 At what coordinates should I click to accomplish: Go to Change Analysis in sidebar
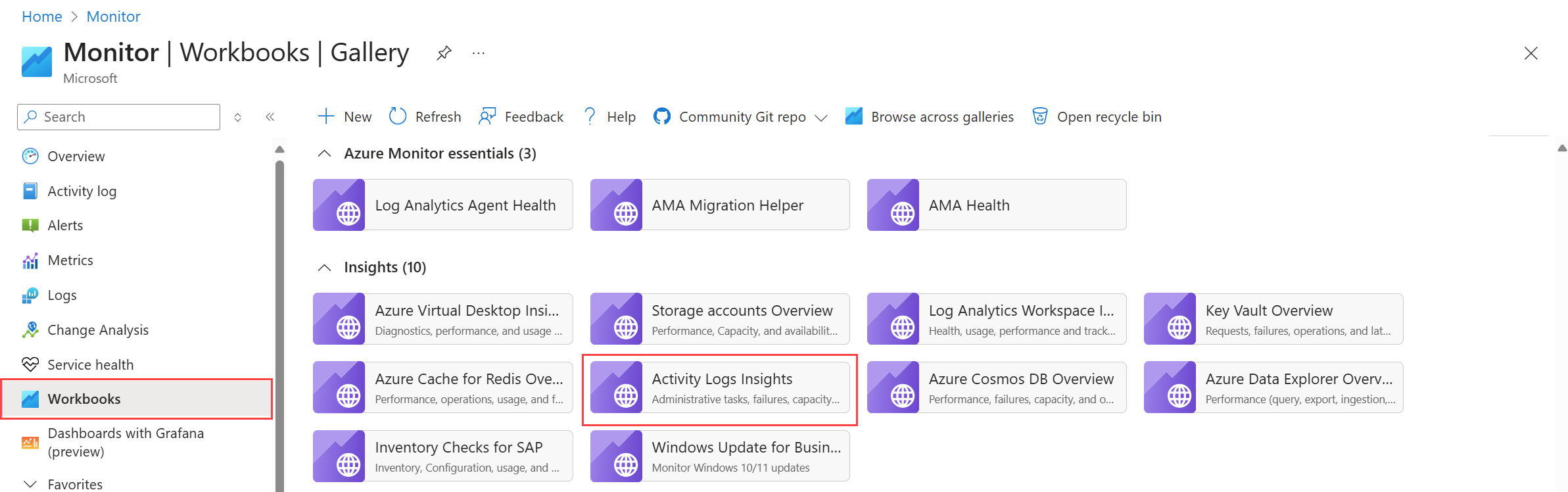pyautogui.click(x=98, y=330)
